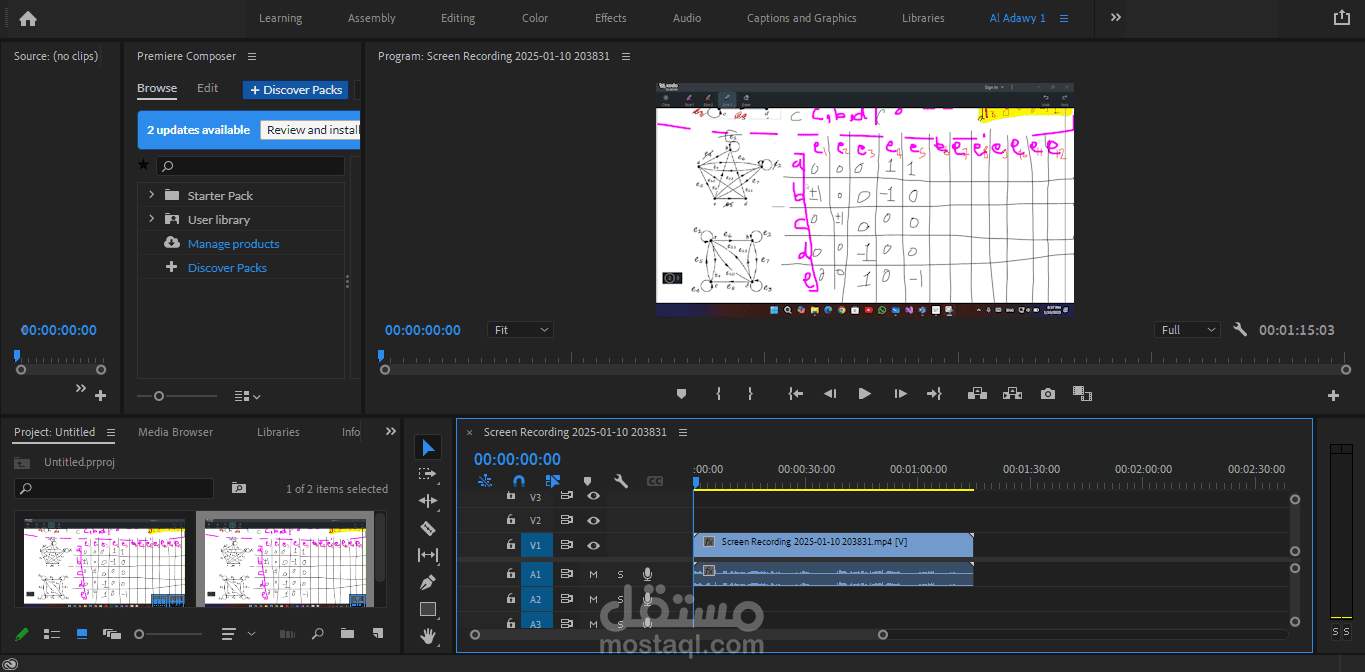Click the Comparison View button

pos(1082,394)
